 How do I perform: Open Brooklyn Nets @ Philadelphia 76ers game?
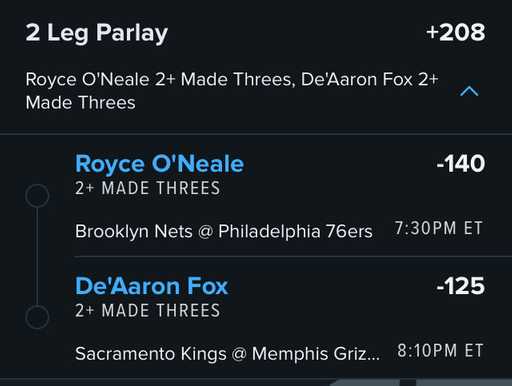tap(224, 231)
